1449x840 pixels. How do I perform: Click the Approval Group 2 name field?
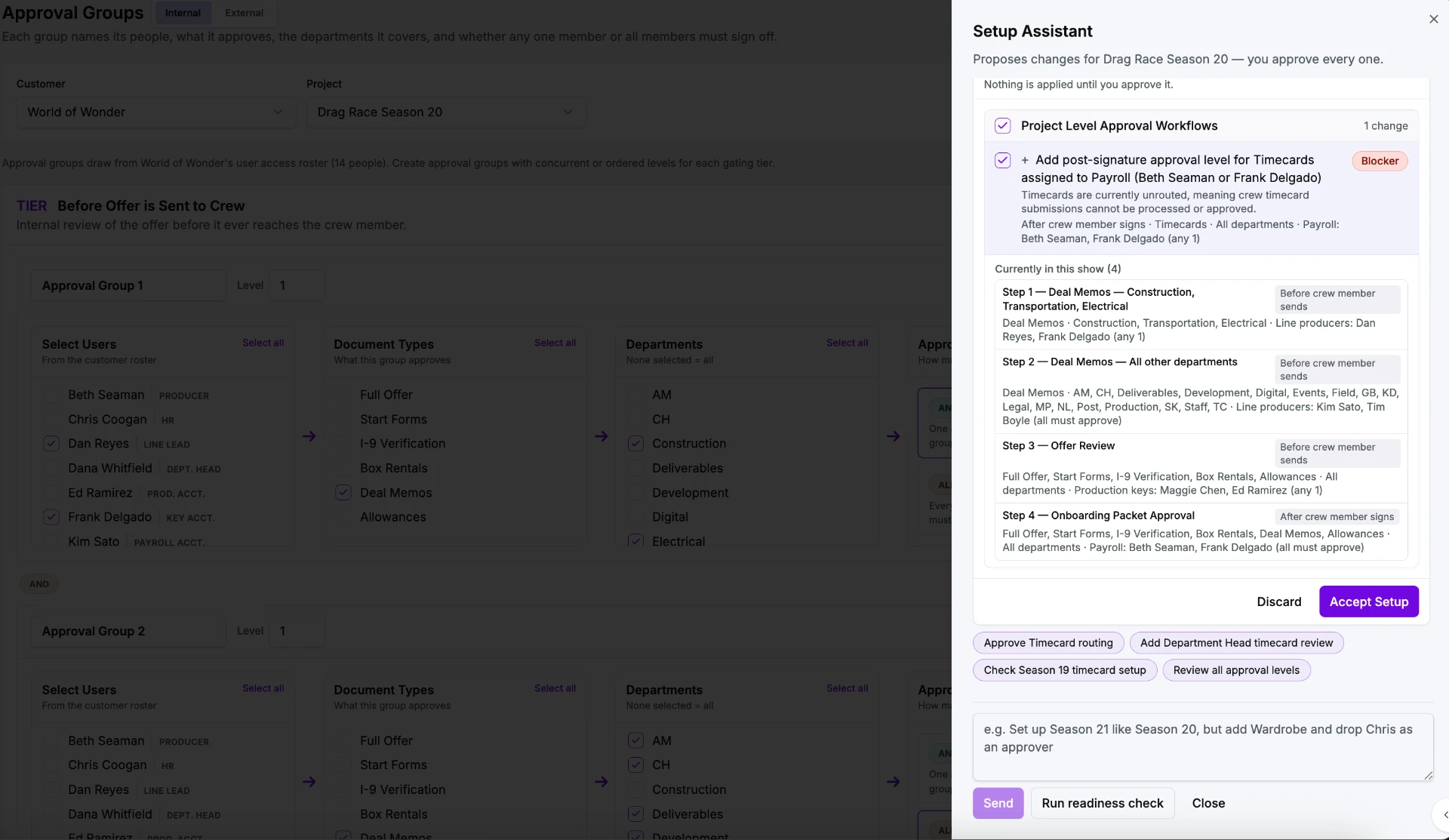128,631
